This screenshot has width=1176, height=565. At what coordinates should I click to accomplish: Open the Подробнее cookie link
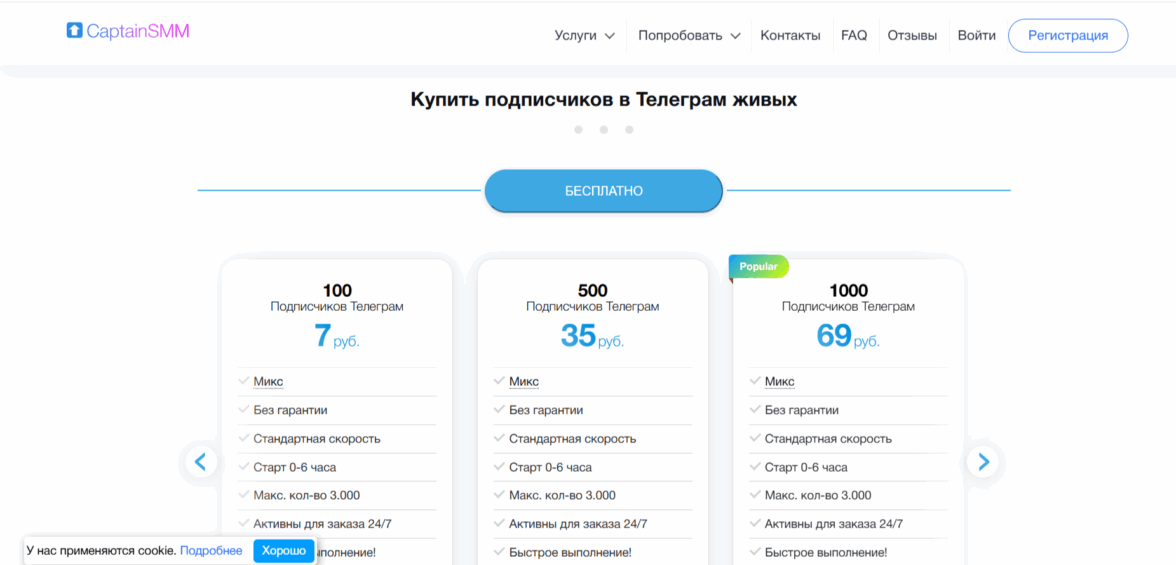click(211, 551)
